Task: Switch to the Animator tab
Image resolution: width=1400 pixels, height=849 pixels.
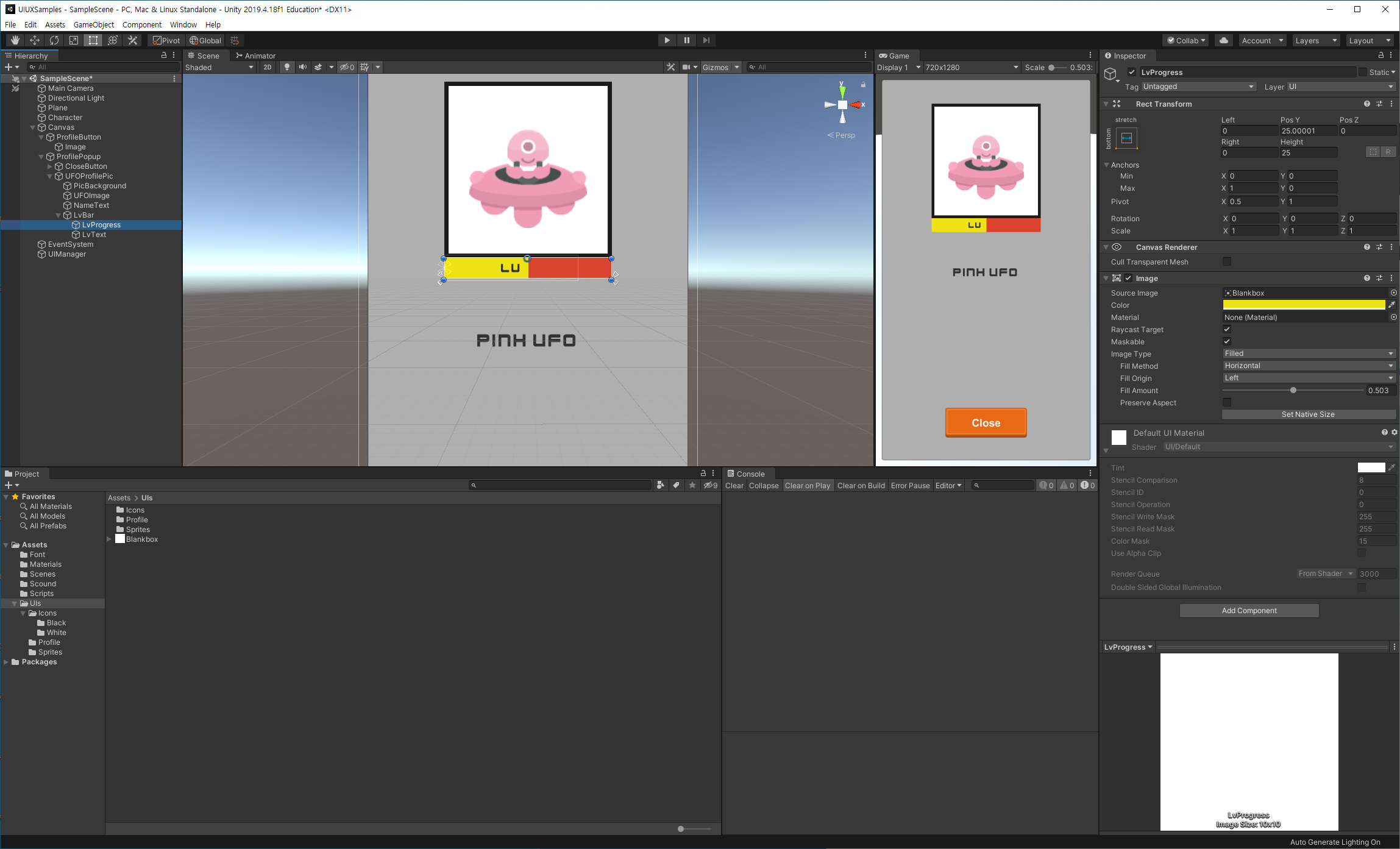Action: (x=256, y=55)
